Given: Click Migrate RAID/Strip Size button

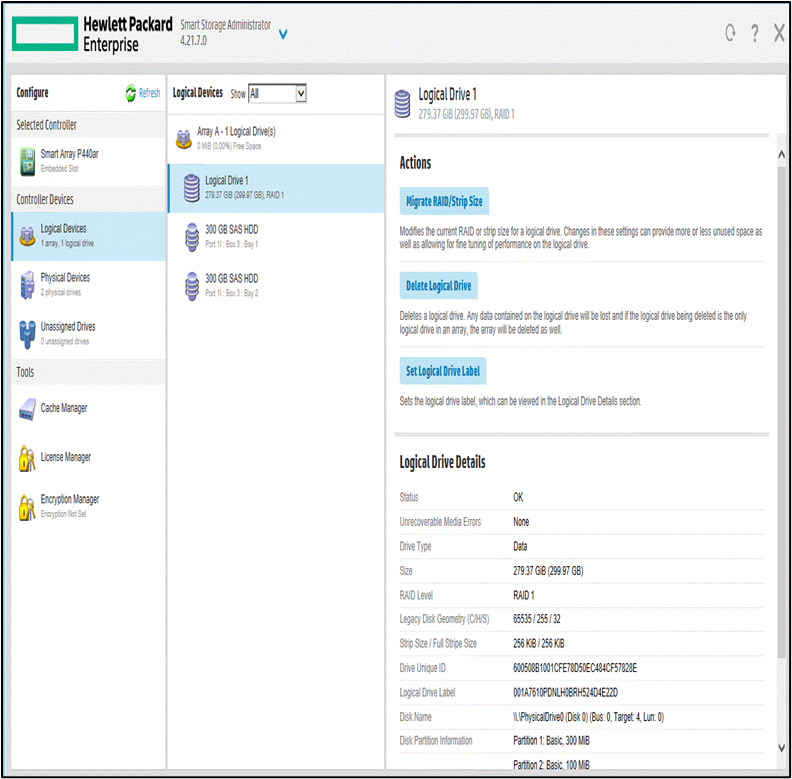Looking at the screenshot, I should [444, 202].
